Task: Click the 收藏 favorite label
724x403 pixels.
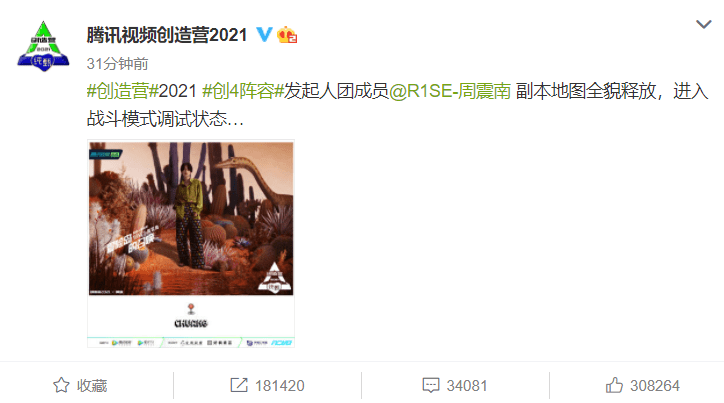Action: (x=92, y=385)
